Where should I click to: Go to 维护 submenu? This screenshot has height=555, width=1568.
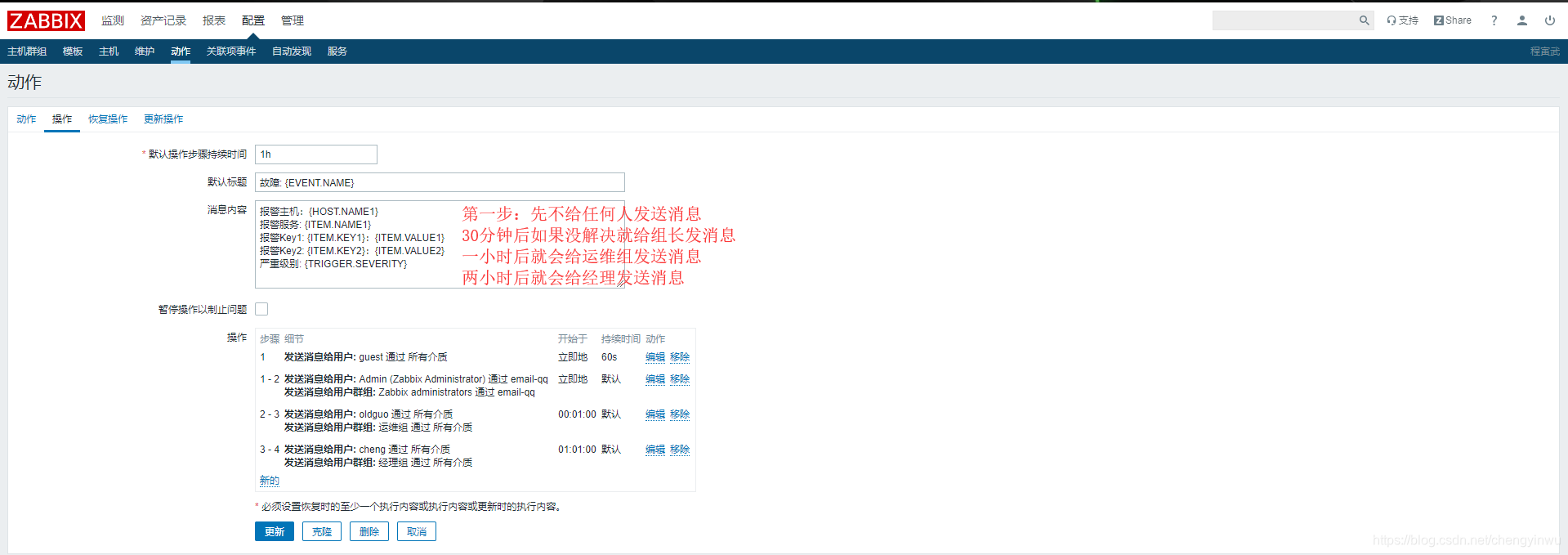point(145,51)
